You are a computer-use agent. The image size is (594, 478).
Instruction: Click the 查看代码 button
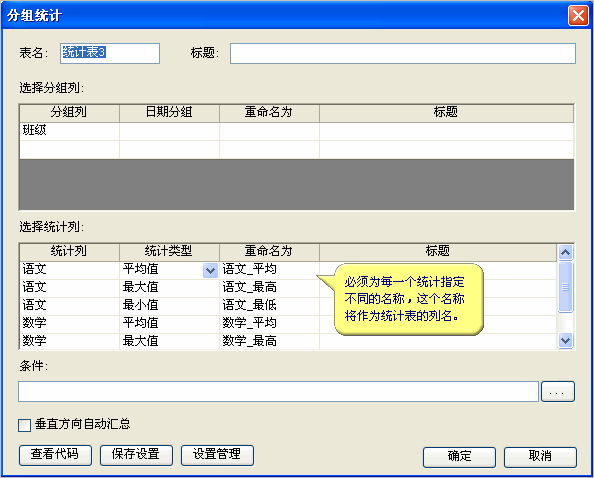(x=55, y=455)
